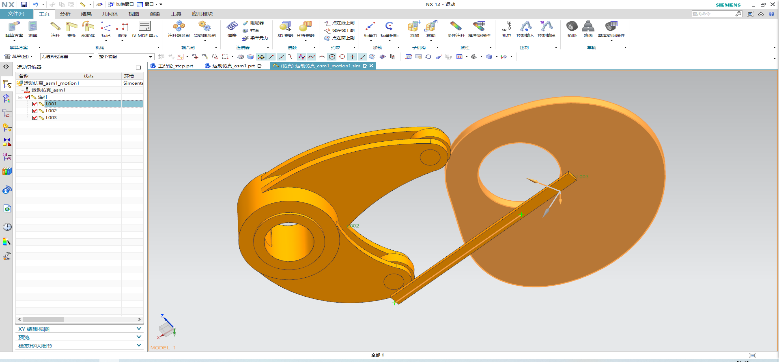Image resolution: width=779 pixels, height=362 pixels.
Task: Switch to the Application module ribbon tab
Action: coord(202,14)
